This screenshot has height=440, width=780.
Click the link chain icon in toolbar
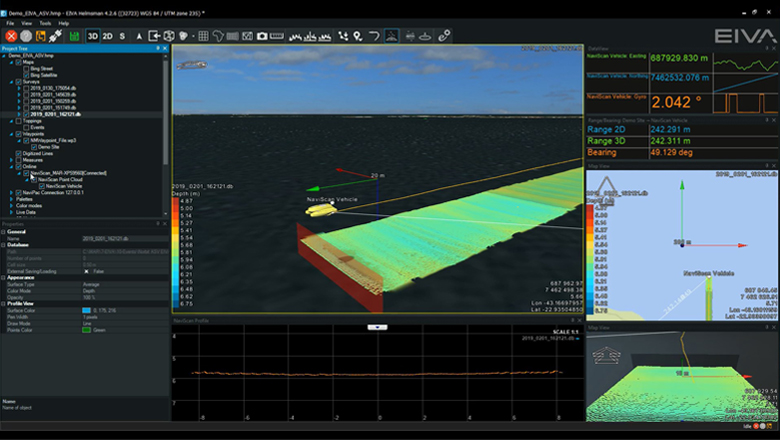point(444,36)
